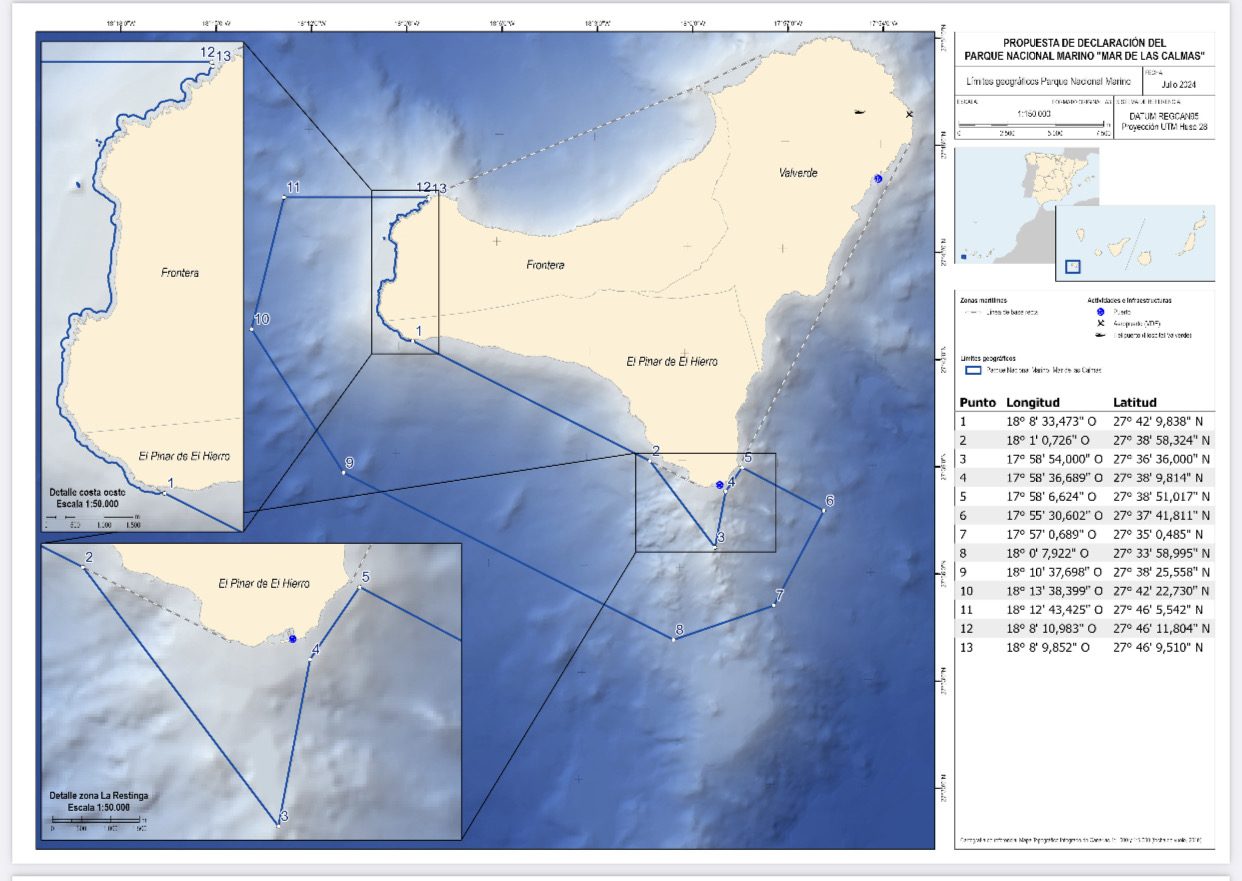The image size is (1242, 881).
Task: Click point 3 in the La Restinga detail inset
Action: coord(278,825)
